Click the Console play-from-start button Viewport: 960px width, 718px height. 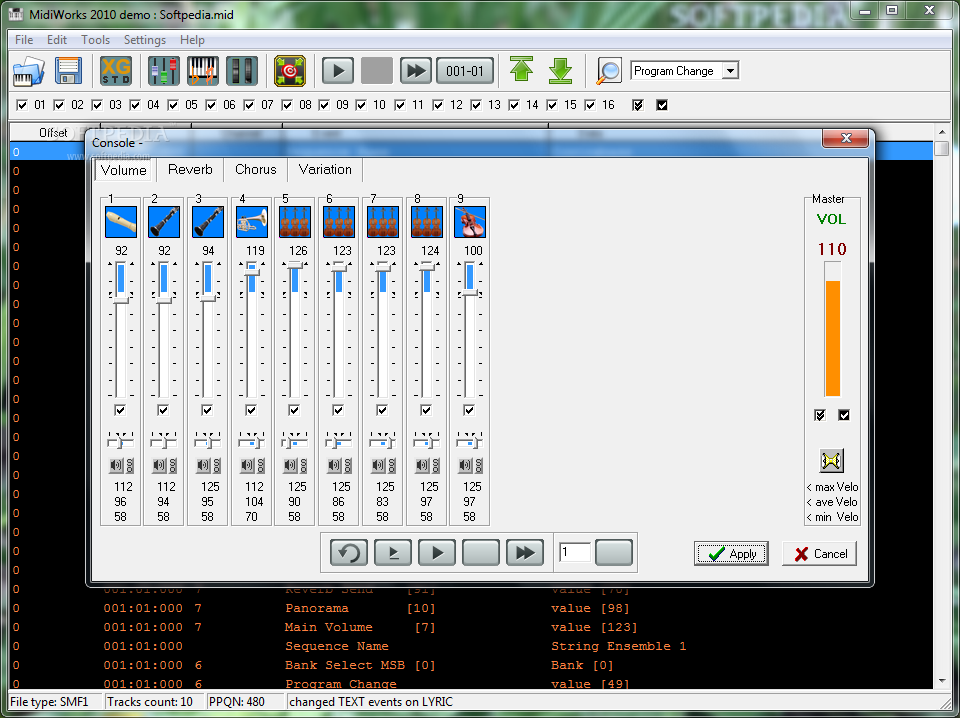[x=393, y=553]
